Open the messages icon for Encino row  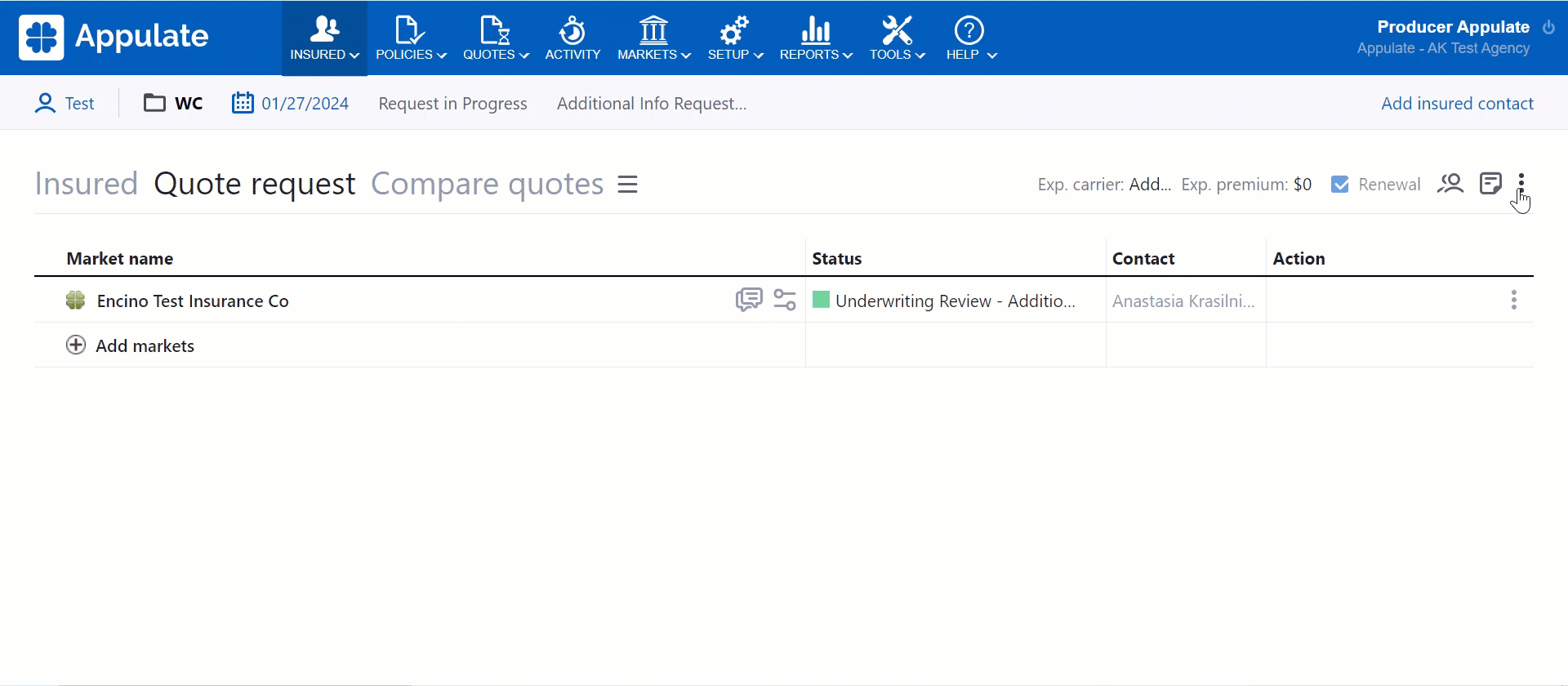pyautogui.click(x=748, y=300)
